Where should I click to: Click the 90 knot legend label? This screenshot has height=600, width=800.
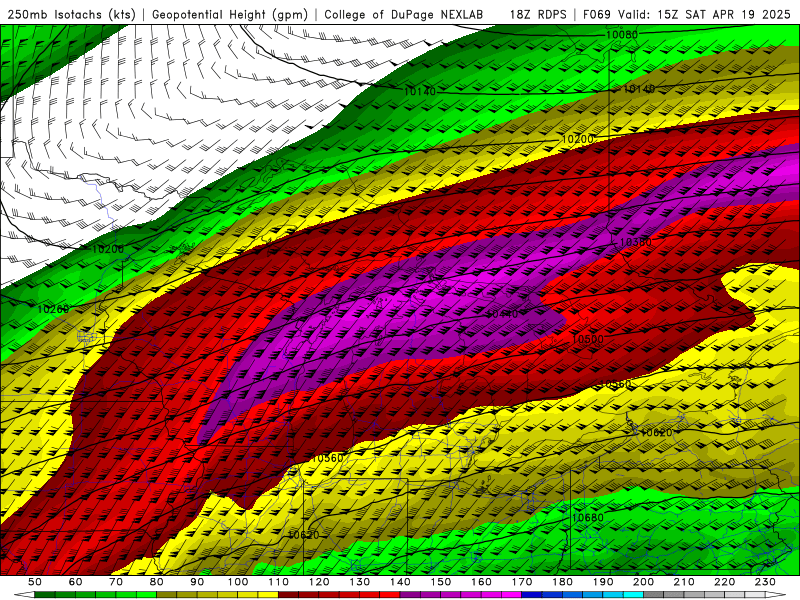197,582
